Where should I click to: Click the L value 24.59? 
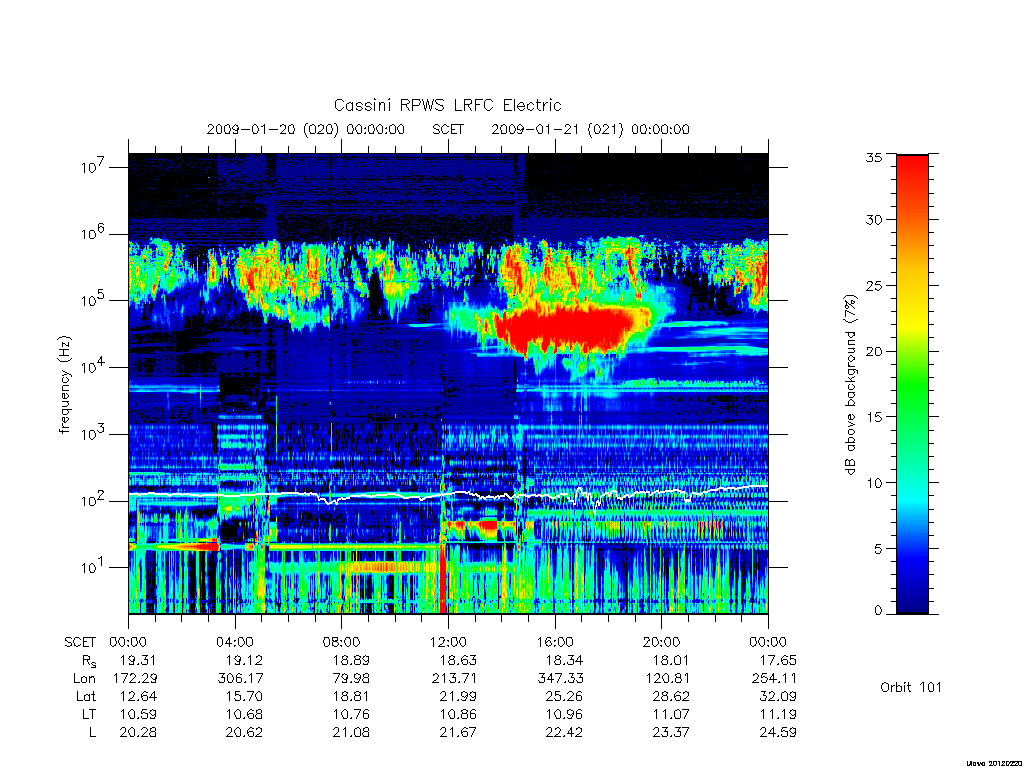click(x=778, y=732)
